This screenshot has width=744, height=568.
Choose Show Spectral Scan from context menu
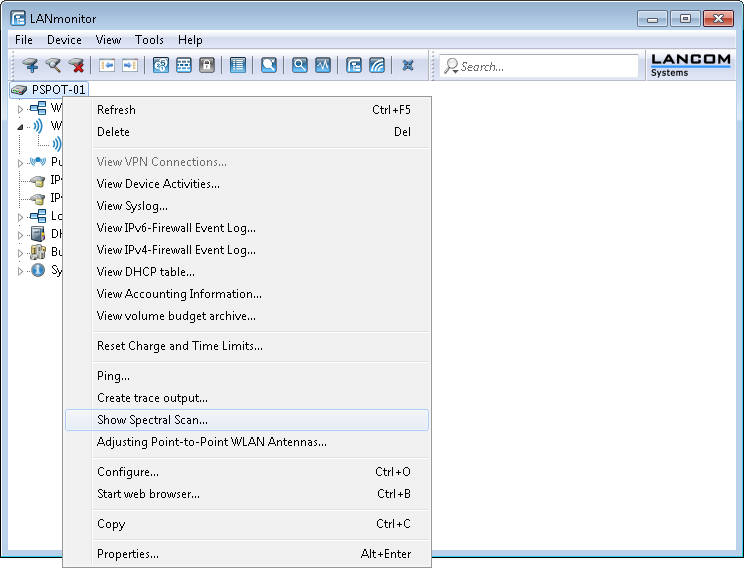(x=152, y=420)
